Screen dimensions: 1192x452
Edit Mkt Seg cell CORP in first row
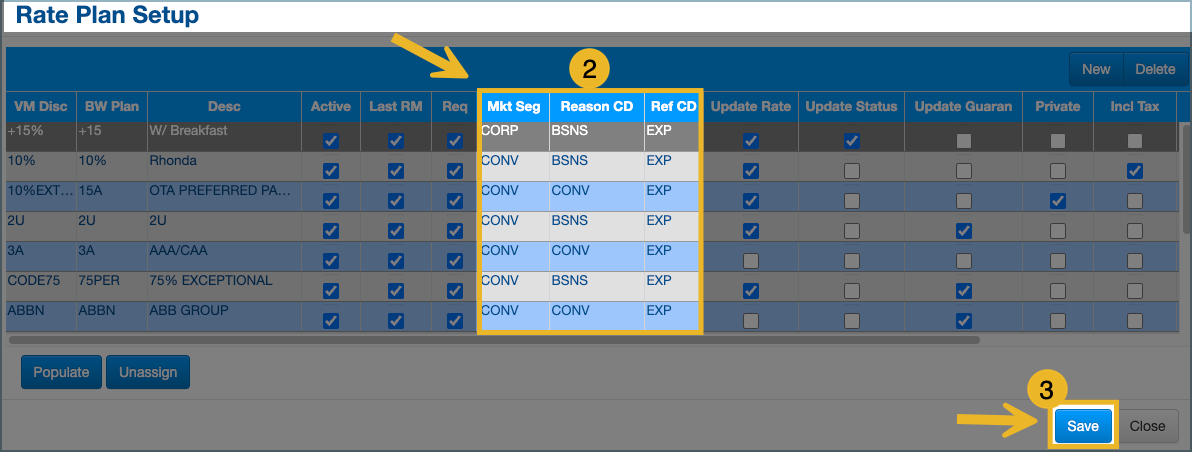click(x=513, y=130)
